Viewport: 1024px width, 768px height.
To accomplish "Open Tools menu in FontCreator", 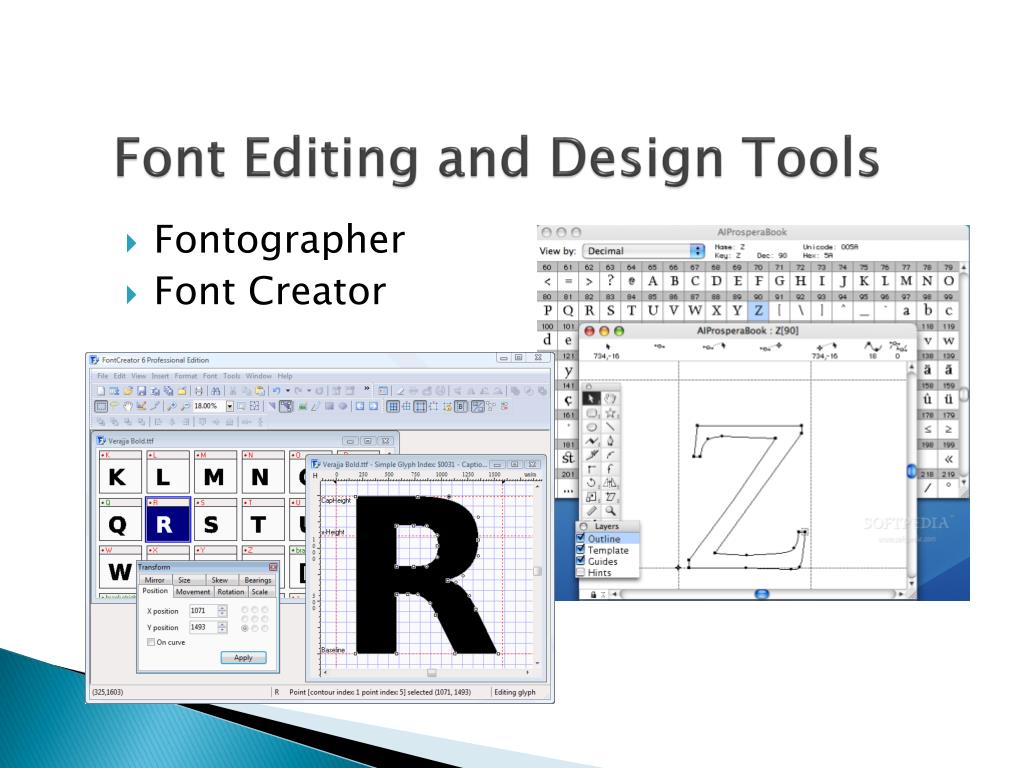I will [232, 376].
